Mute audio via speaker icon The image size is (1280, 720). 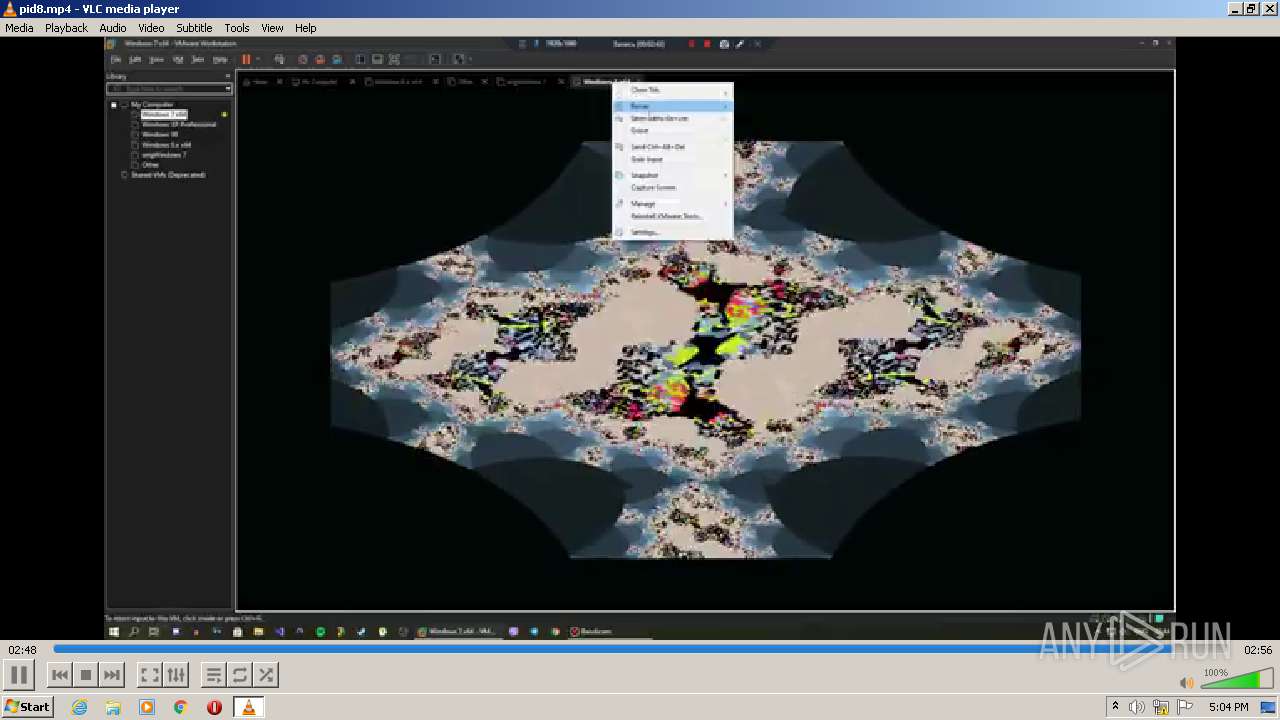click(1186, 682)
